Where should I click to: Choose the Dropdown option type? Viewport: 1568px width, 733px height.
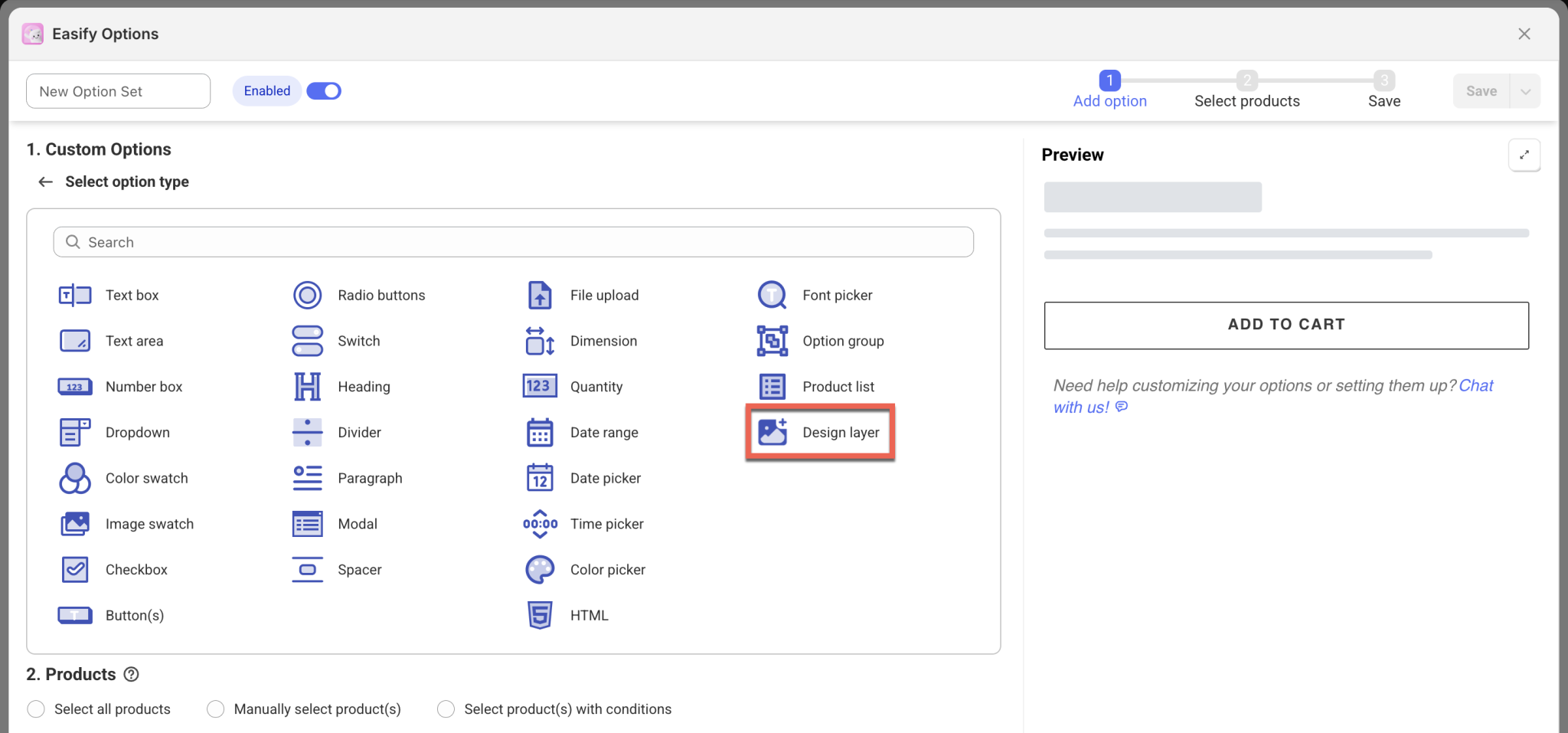137,432
